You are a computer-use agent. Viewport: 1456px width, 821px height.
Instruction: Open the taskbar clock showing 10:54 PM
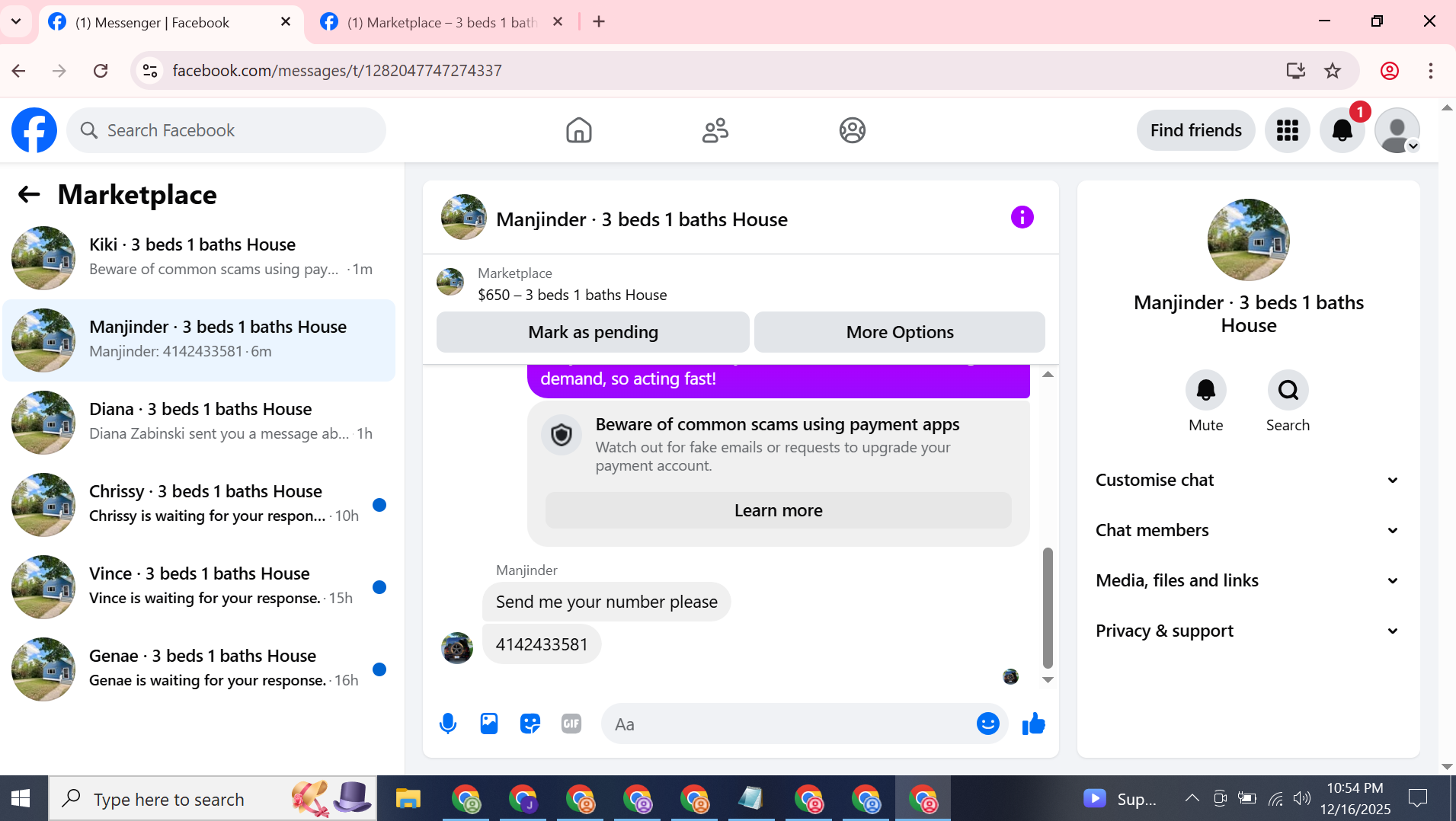(1355, 798)
